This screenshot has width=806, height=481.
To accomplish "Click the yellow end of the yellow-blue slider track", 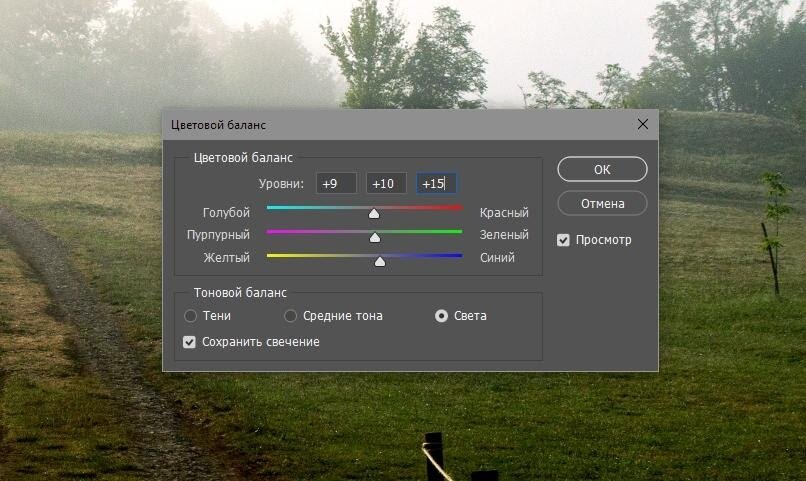I will (272, 255).
